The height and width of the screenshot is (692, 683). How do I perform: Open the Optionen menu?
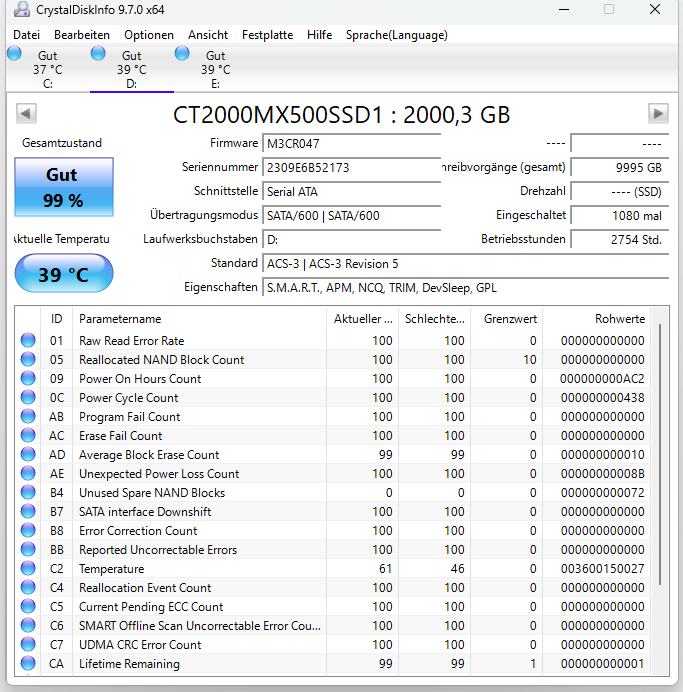click(x=149, y=35)
